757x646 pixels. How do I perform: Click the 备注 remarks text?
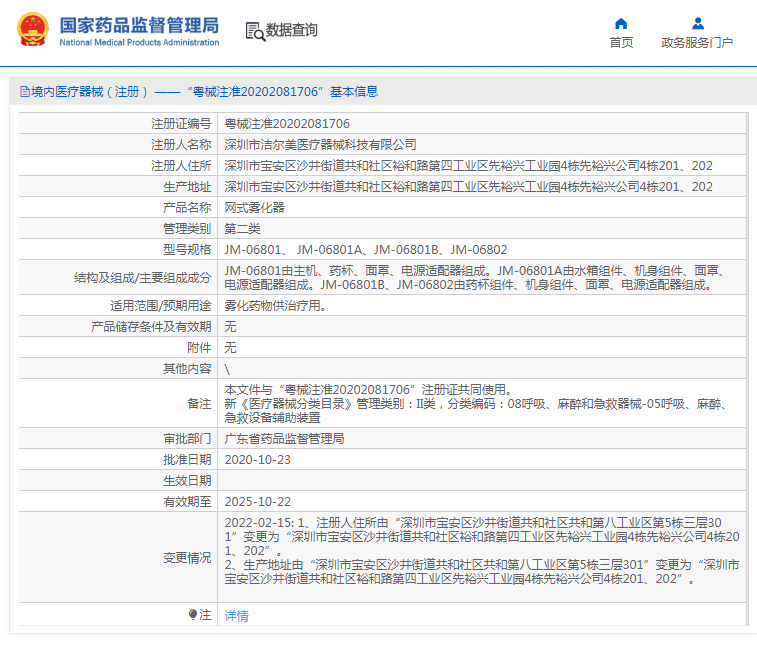476,403
